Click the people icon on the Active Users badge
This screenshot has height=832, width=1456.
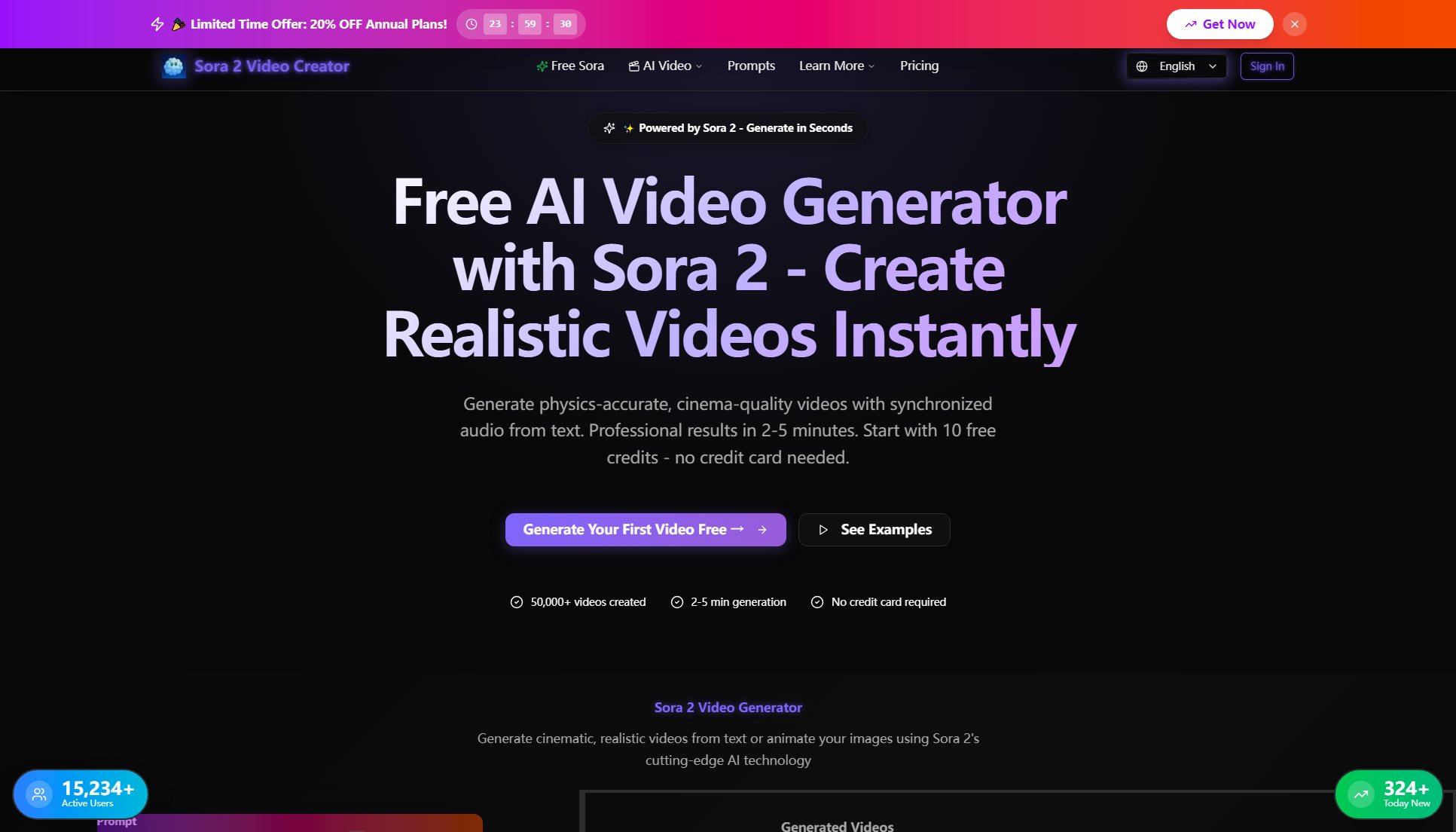click(40, 794)
